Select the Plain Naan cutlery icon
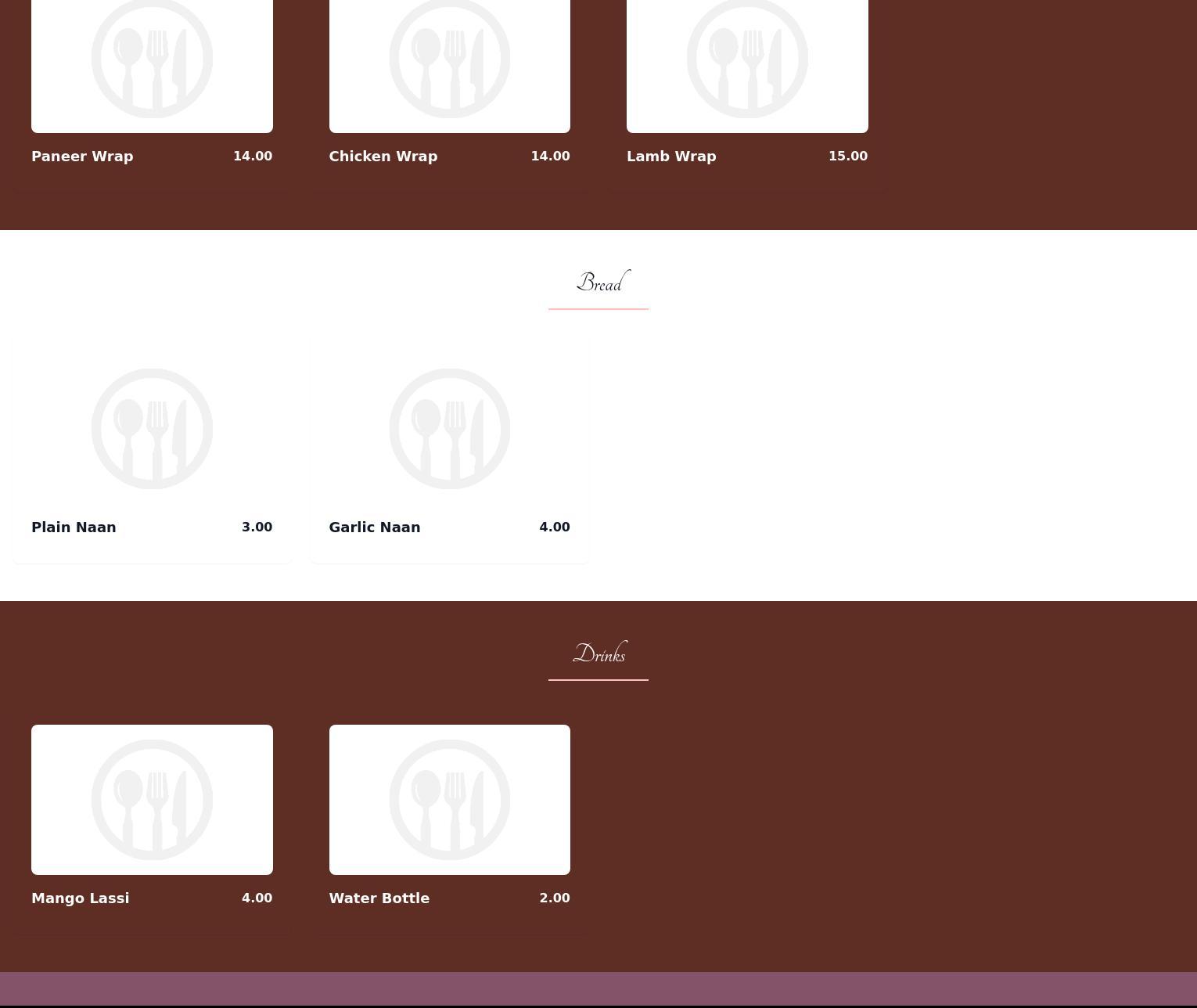This screenshot has height=1008, width=1197. [x=152, y=429]
